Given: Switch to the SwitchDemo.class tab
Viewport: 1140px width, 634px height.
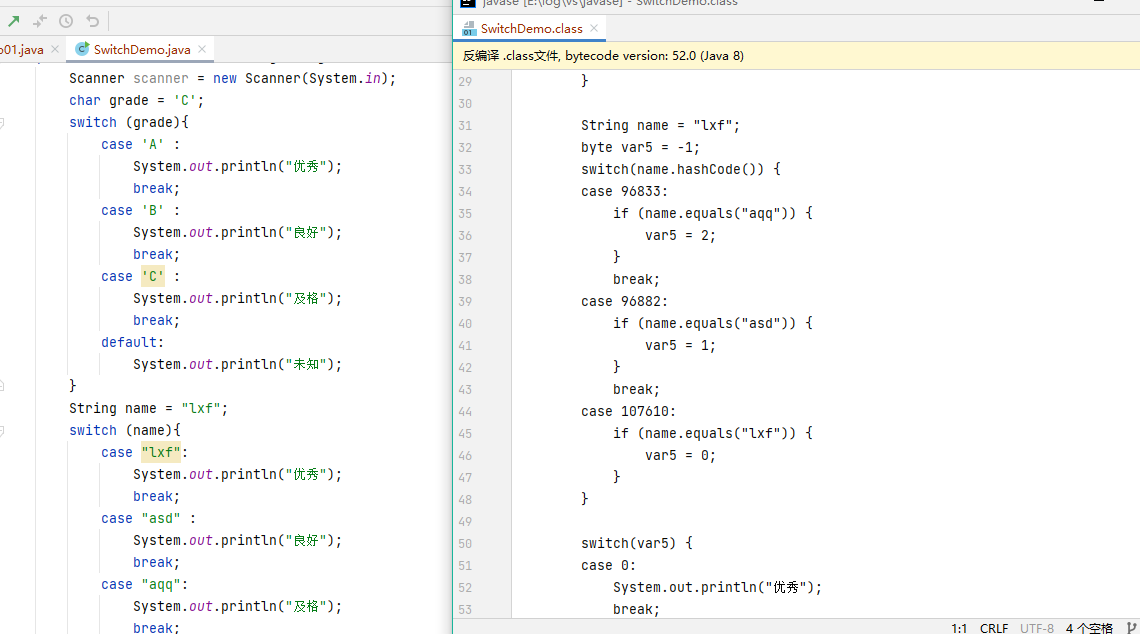Looking at the screenshot, I should [x=531, y=28].
